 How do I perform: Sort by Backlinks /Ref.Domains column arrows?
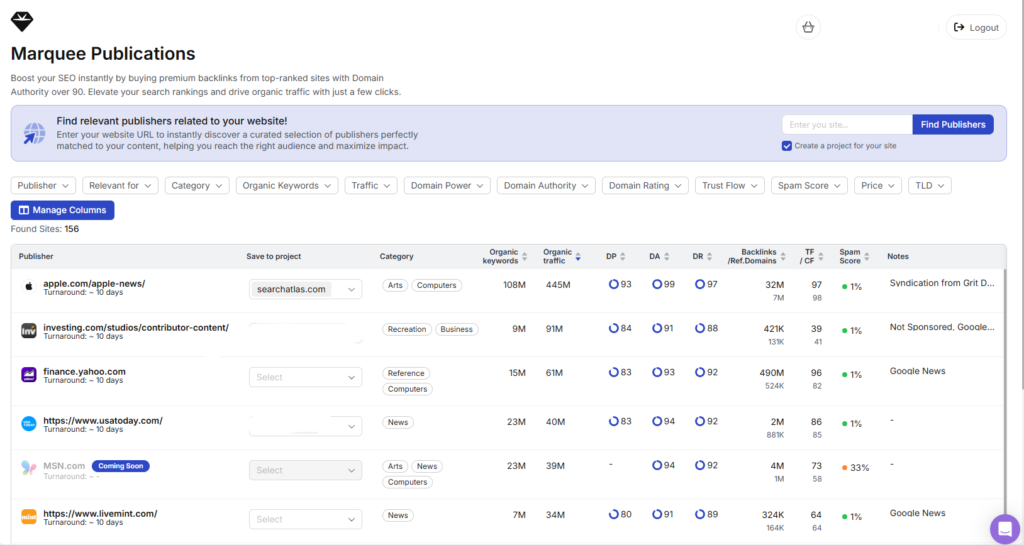[x=783, y=257]
